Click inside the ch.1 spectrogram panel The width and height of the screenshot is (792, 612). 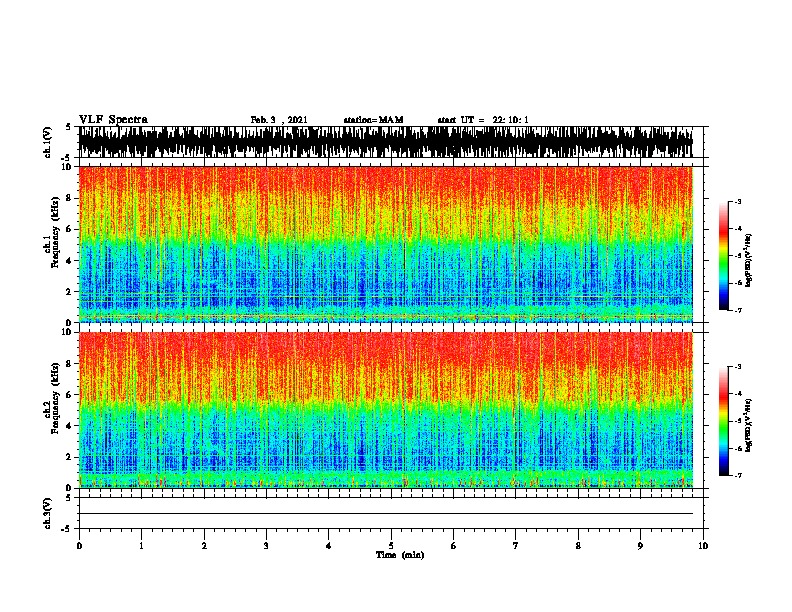coord(386,244)
